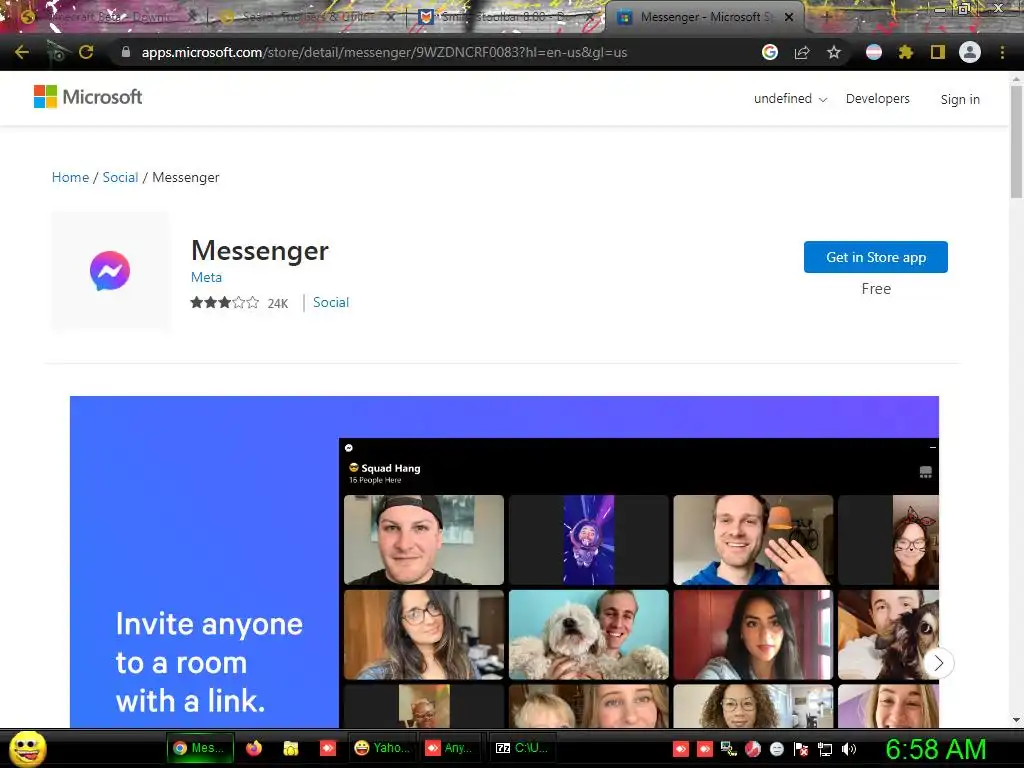The height and width of the screenshot is (768, 1024).
Task: Click the network tray icon
Action: coord(825,749)
